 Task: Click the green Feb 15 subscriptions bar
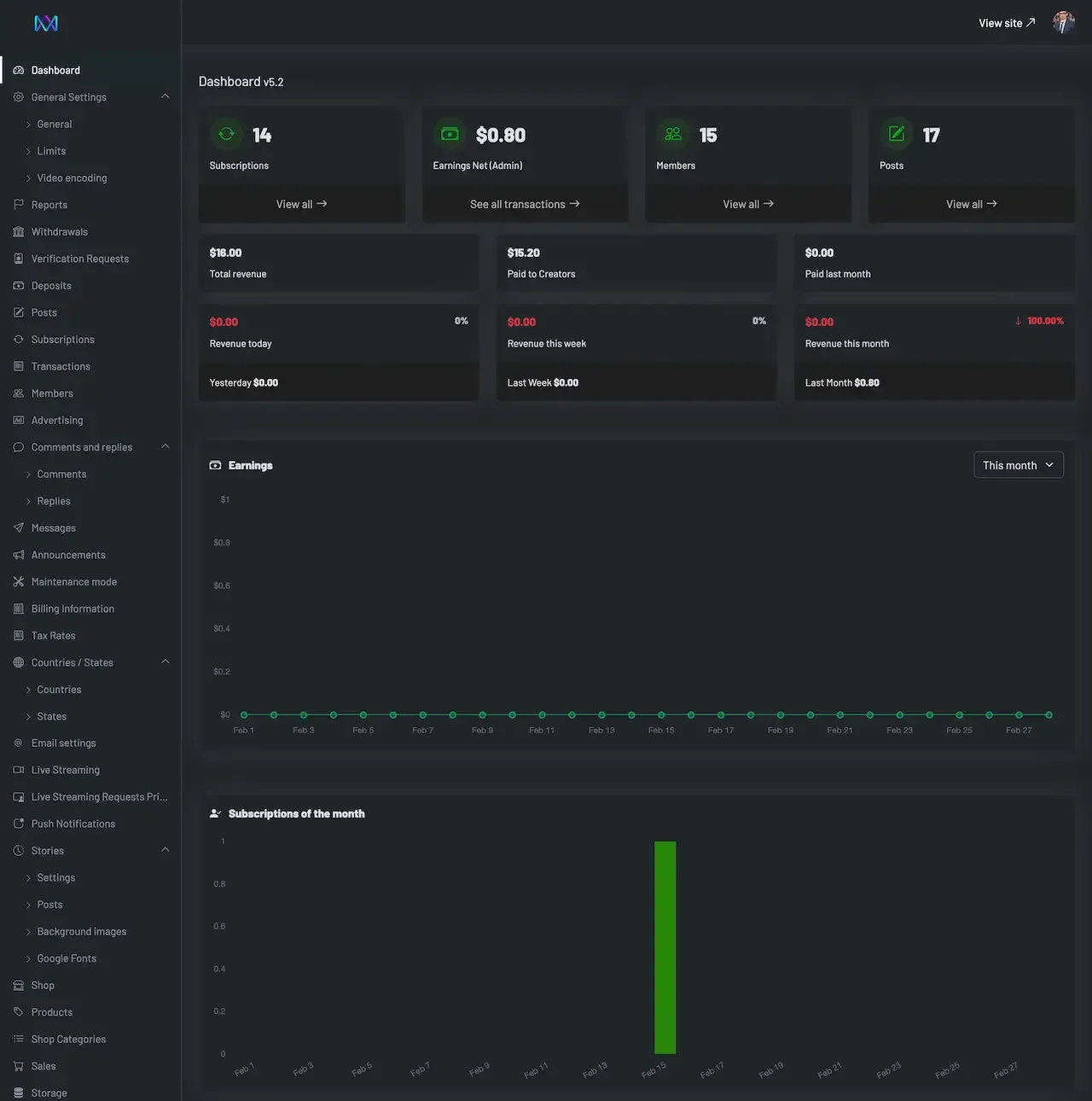(665, 947)
